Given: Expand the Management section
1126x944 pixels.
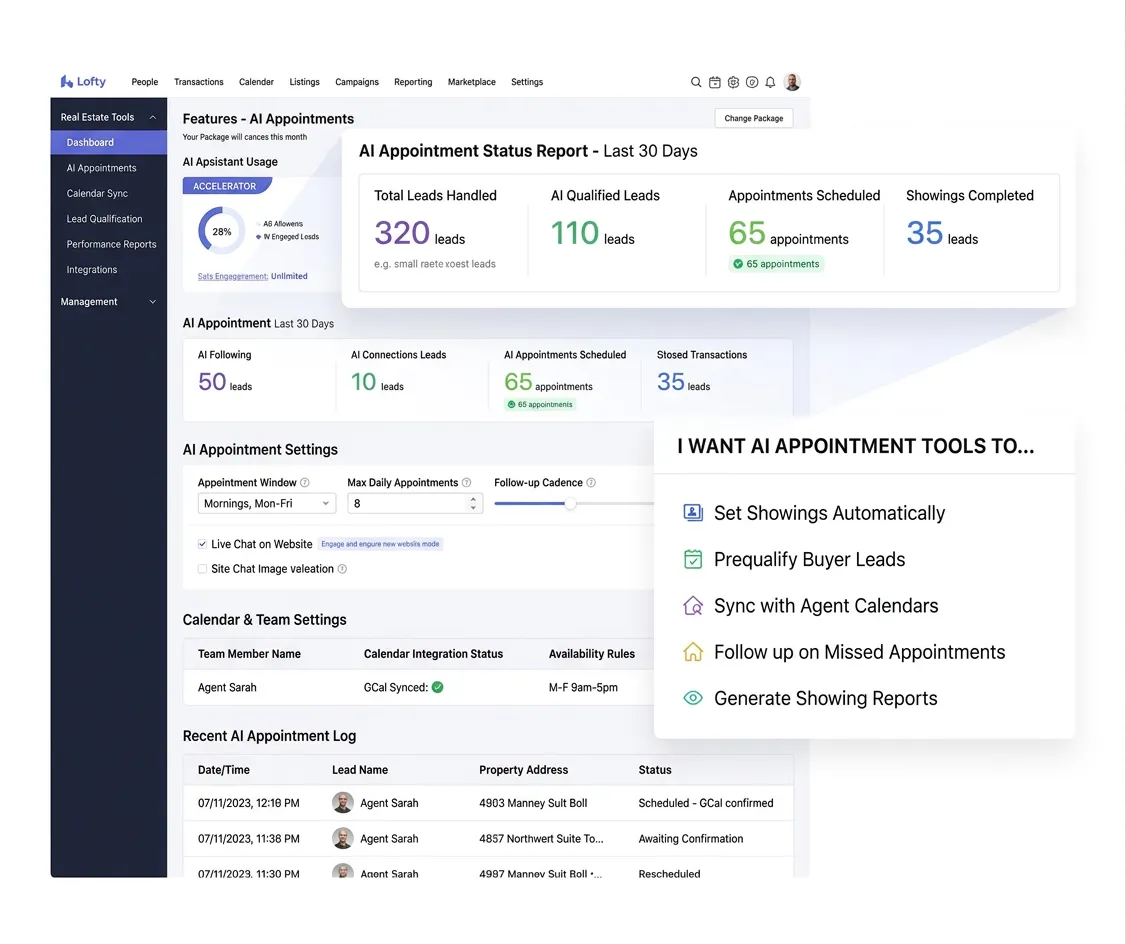Looking at the screenshot, I should click(x=152, y=301).
